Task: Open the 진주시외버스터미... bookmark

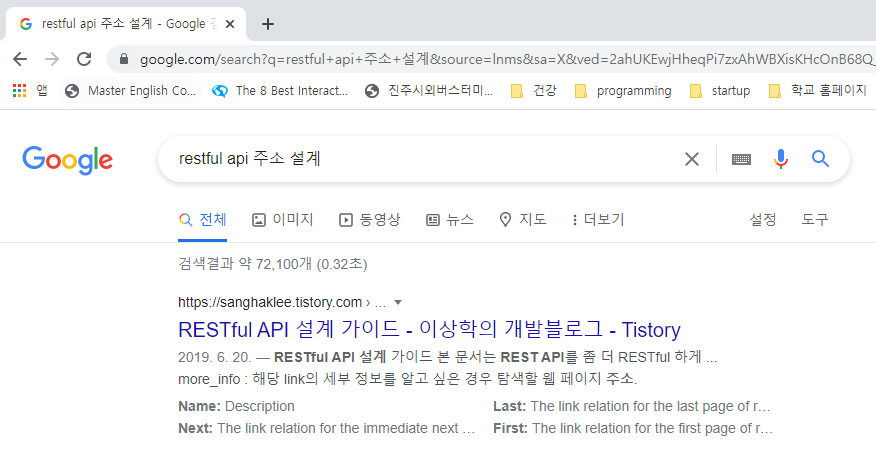Action: click(429, 91)
